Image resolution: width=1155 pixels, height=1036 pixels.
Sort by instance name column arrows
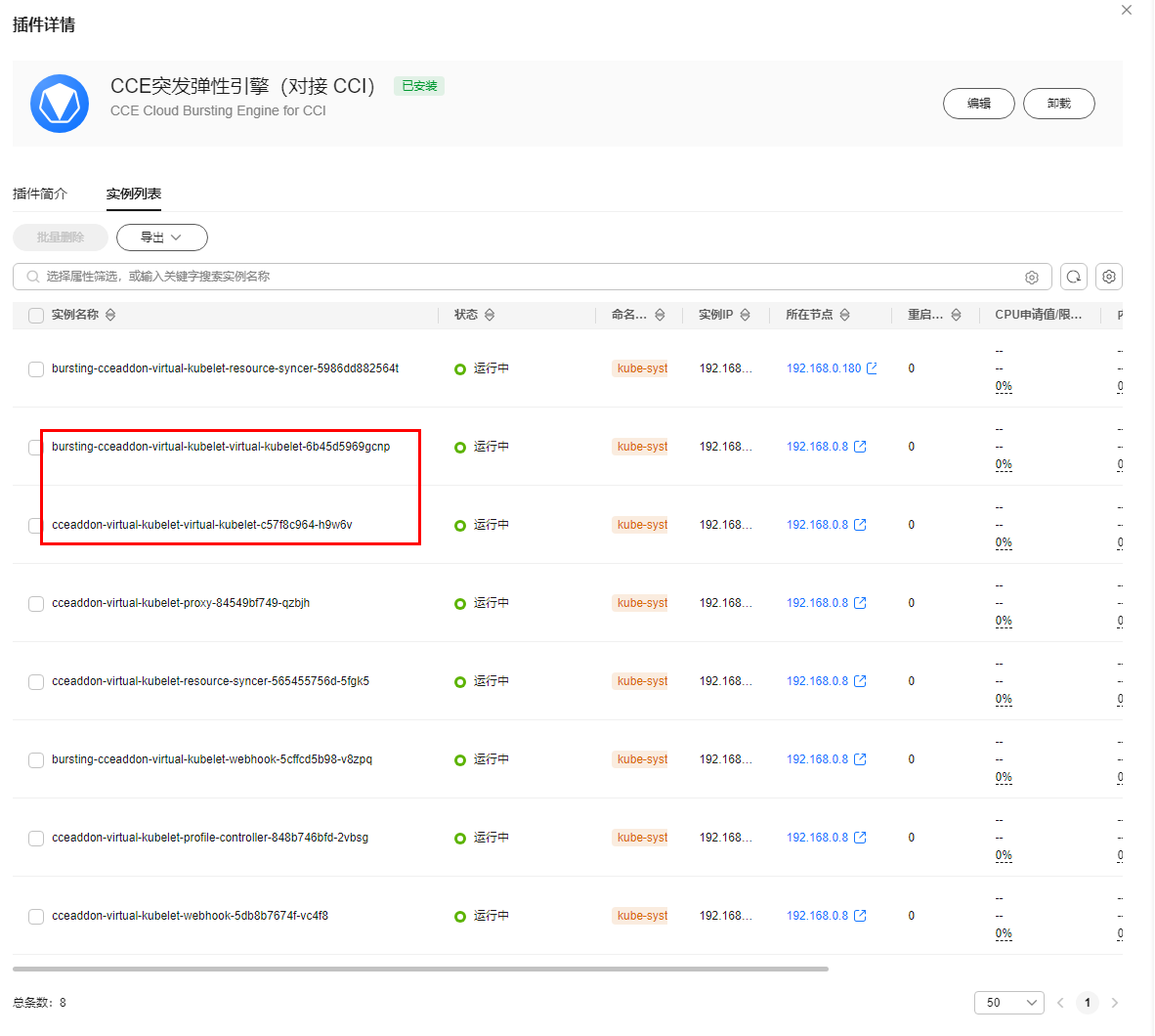coord(110,315)
